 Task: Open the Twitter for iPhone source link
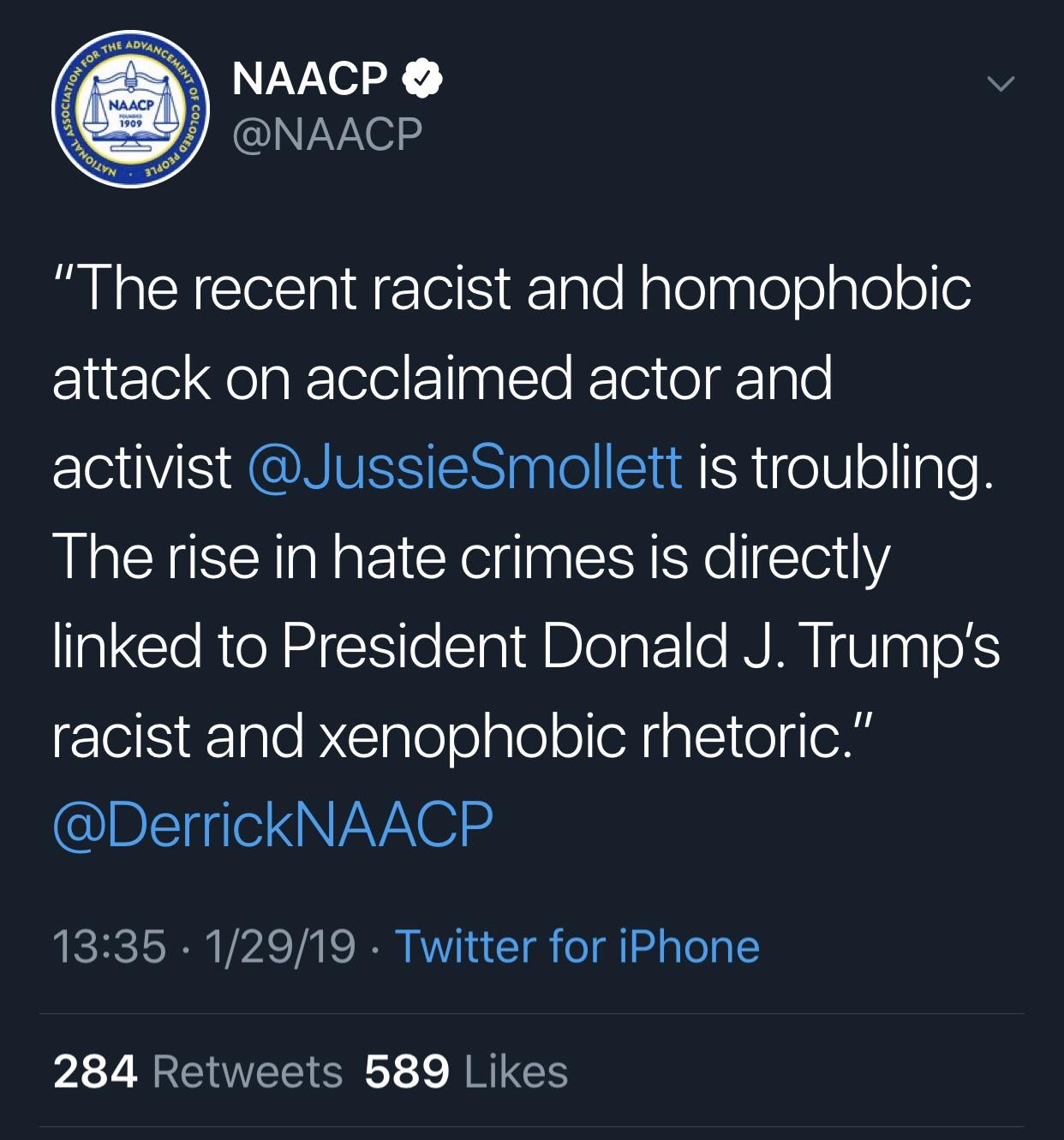(577, 947)
